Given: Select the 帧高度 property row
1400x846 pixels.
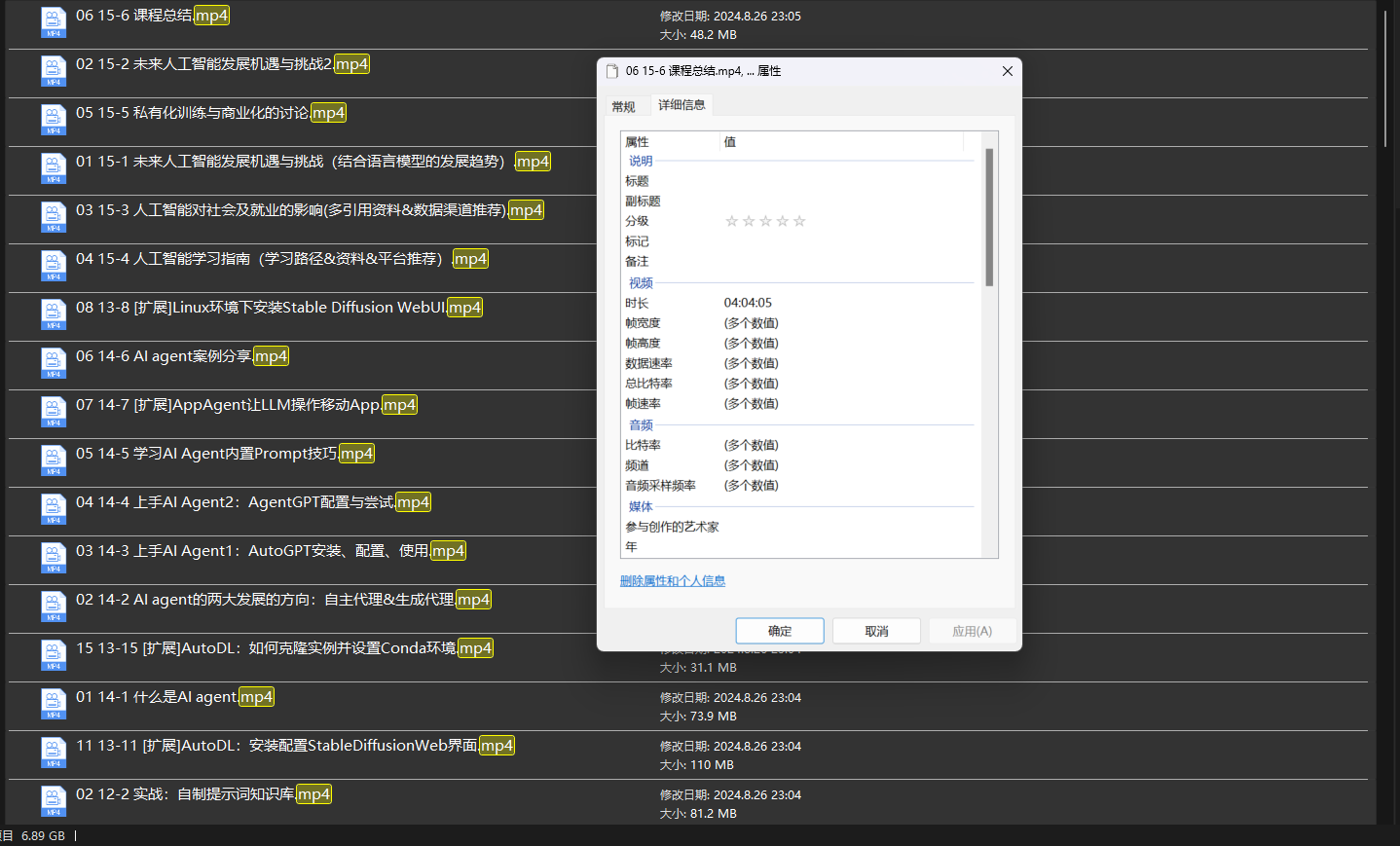Looking at the screenshot, I should point(799,344).
